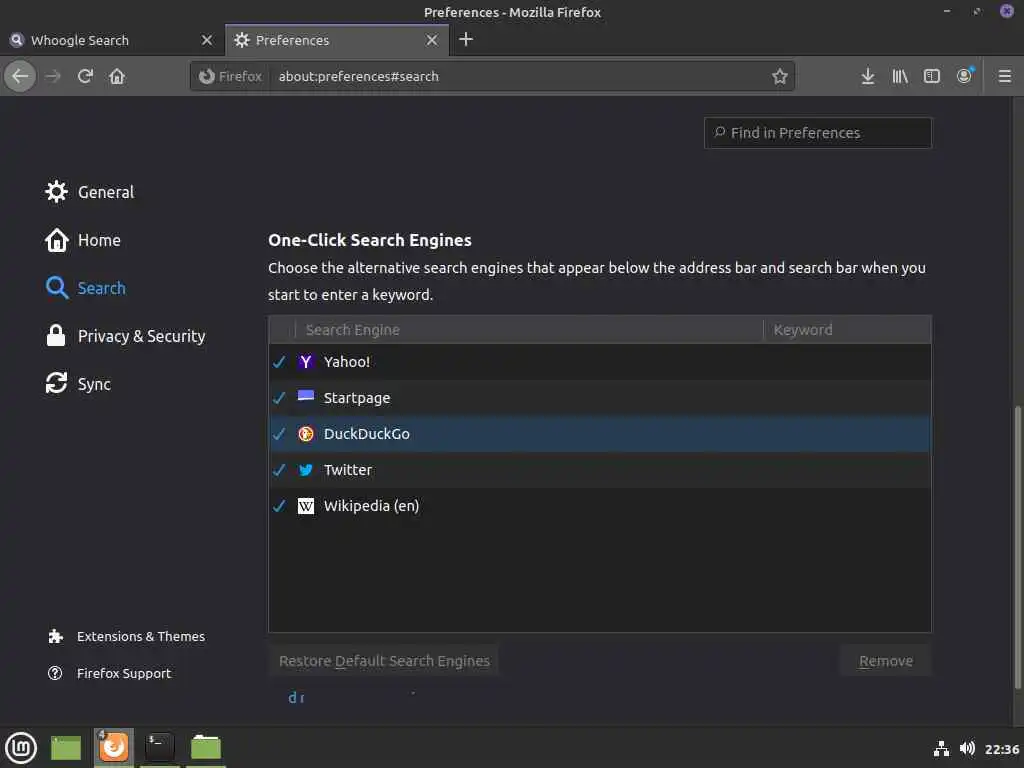
Task: Click the clock showing 22:36
Action: pyautogui.click(x=1001, y=749)
